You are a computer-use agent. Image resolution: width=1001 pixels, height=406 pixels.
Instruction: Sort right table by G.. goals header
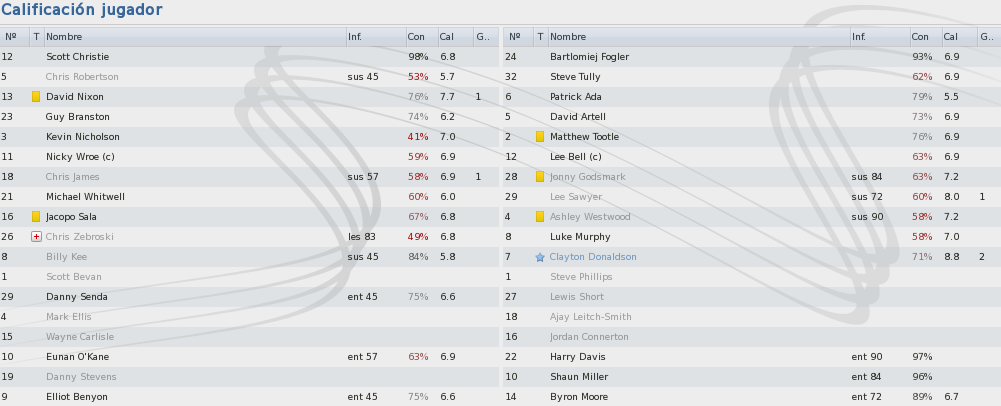(988, 37)
